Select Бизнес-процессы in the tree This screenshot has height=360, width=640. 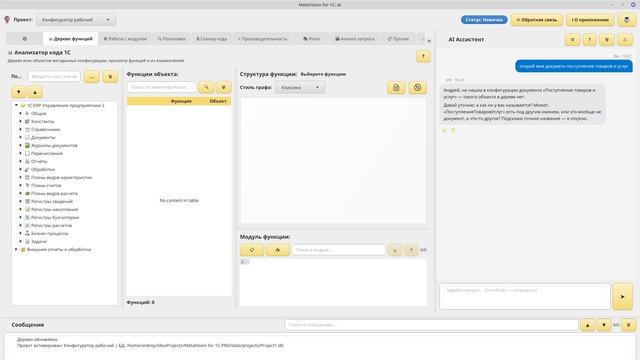tap(49, 233)
